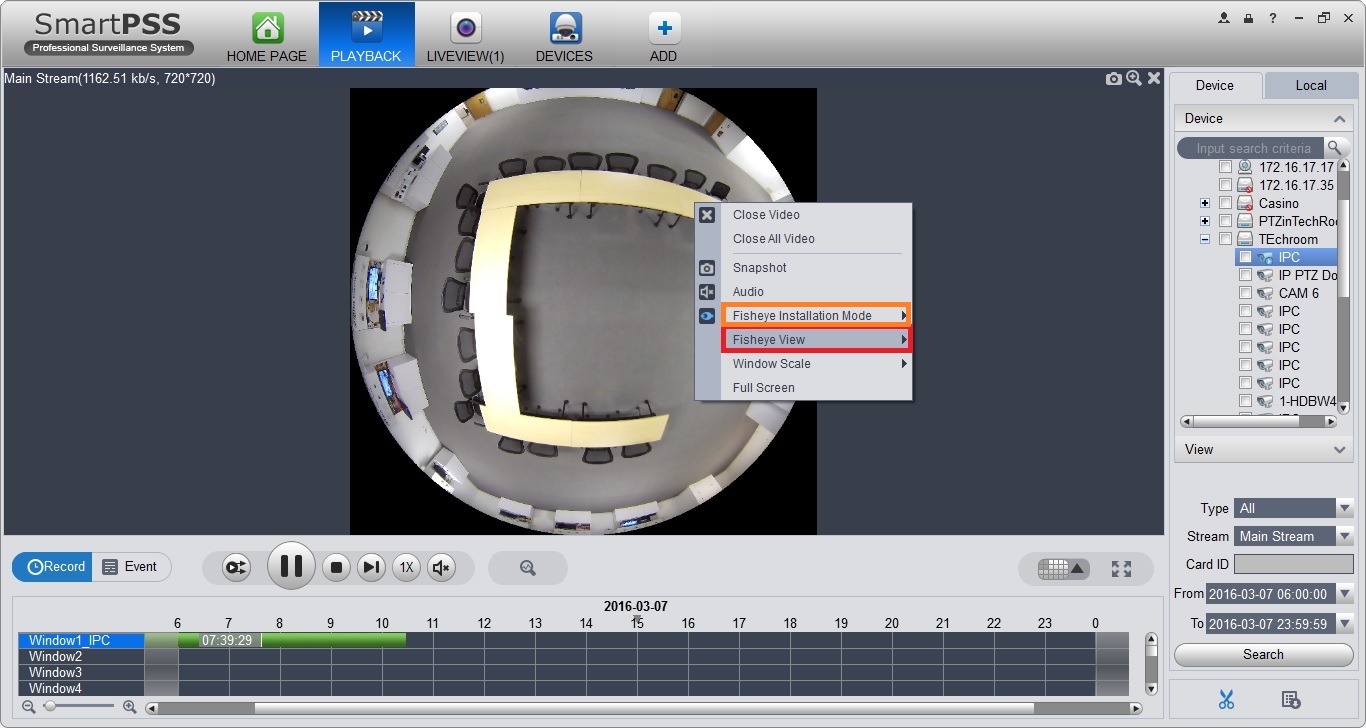Tick the IP PTZ Dome camera checkbox
1366x728 pixels.
point(1245,275)
